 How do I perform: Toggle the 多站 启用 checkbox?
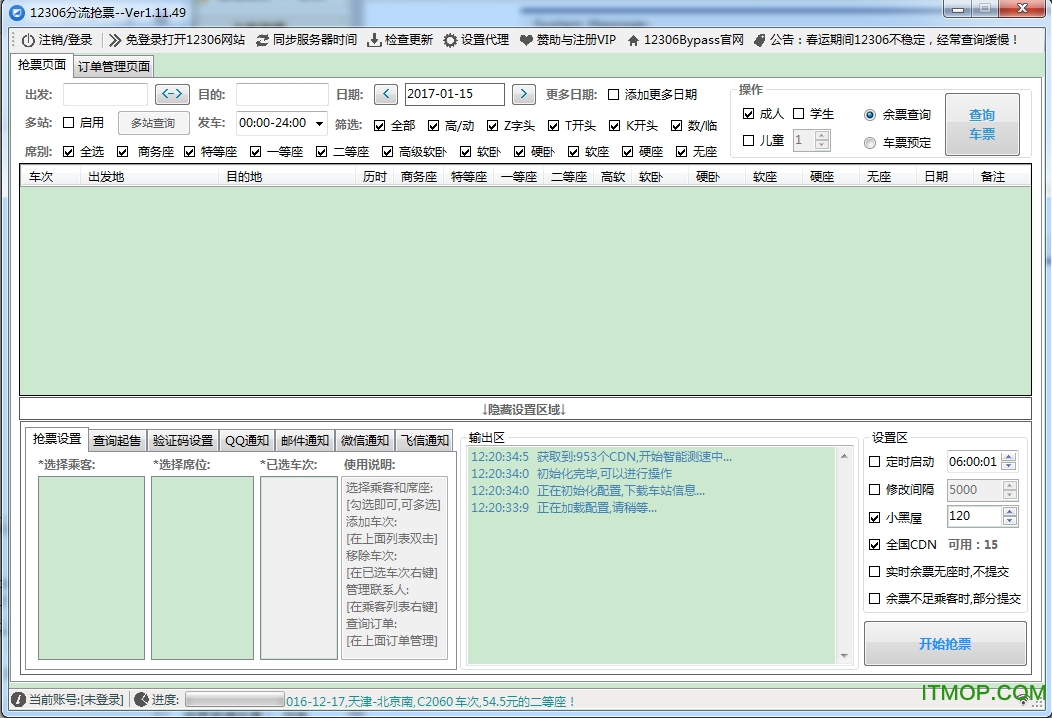68,123
